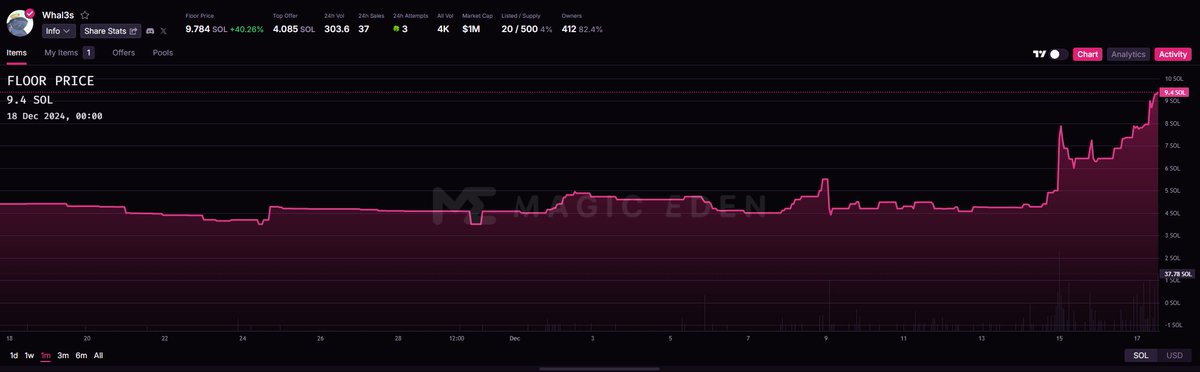
Task: Select the 6m time range
Action: 81,355
